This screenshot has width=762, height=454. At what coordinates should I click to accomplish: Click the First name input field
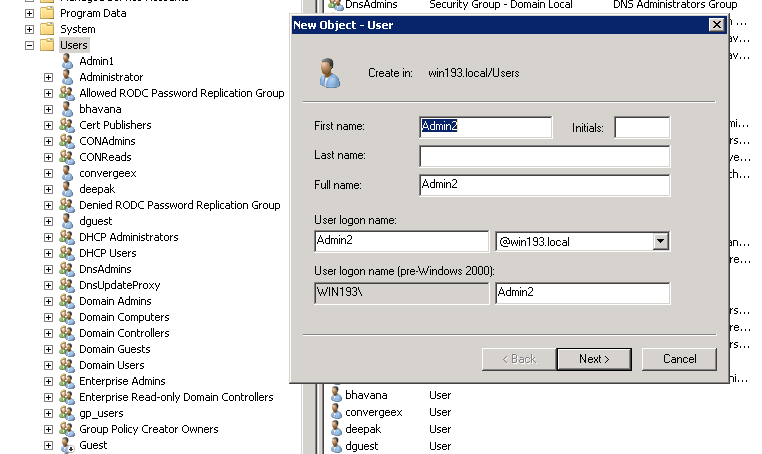(485, 127)
